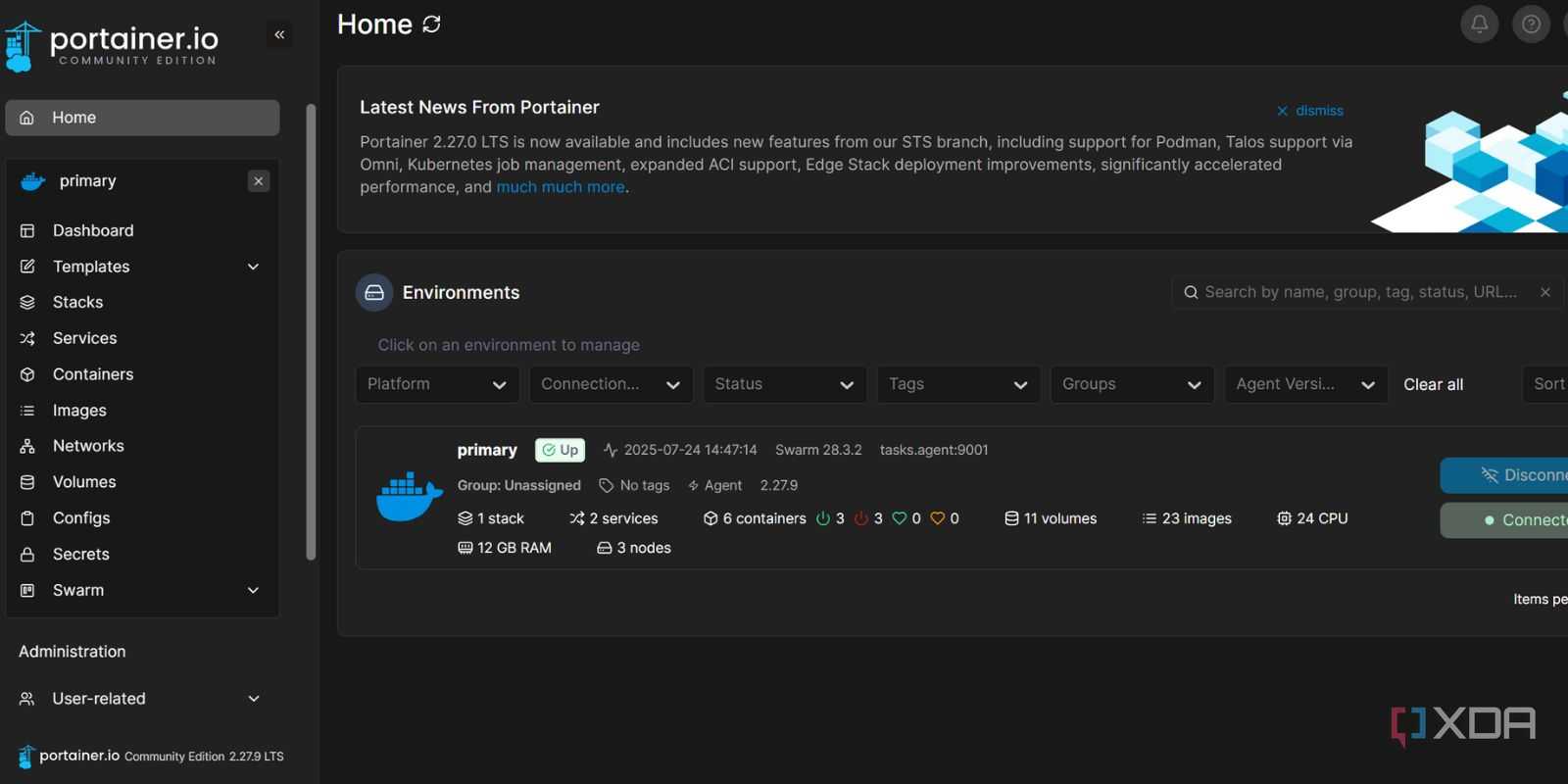1568x784 pixels.
Task: Open Networks in the sidebar
Action: (x=142, y=446)
